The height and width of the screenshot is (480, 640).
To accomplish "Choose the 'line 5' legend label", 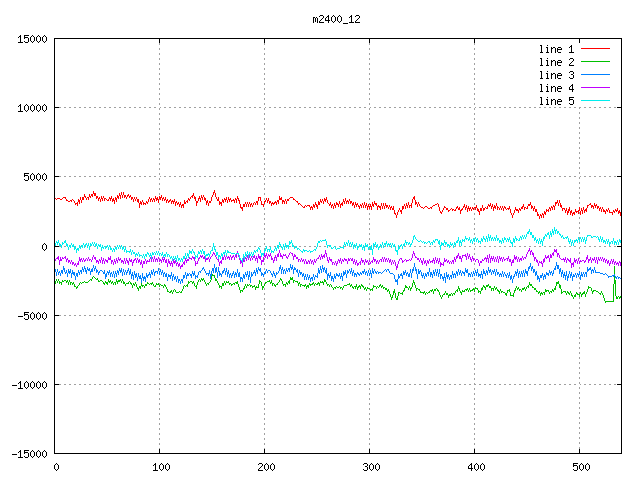I will pyautogui.click(x=556, y=101).
